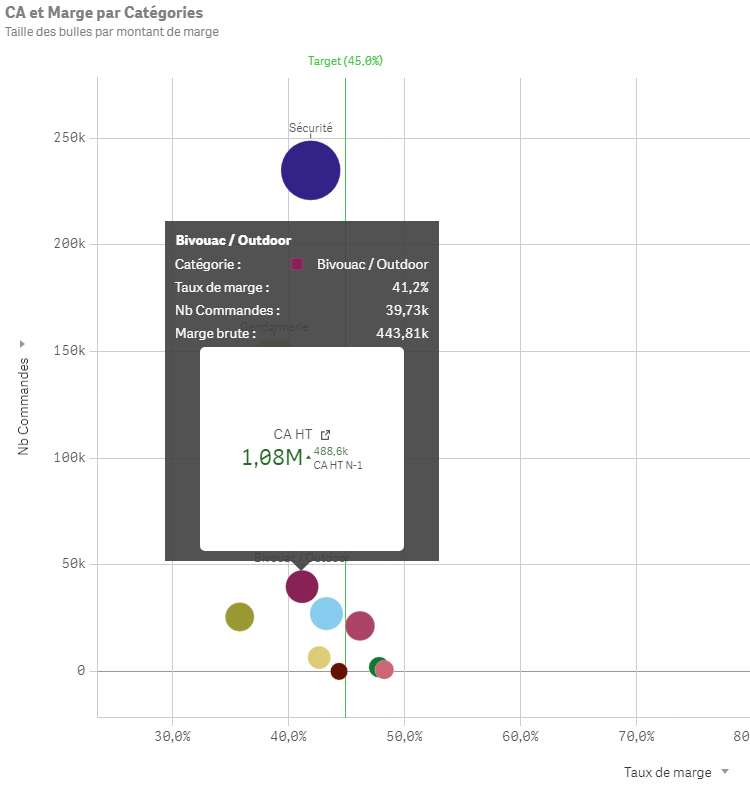Click the Bivouac / Outdoor tooltip title
The width and height of the screenshot is (750, 787).
coord(233,240)
